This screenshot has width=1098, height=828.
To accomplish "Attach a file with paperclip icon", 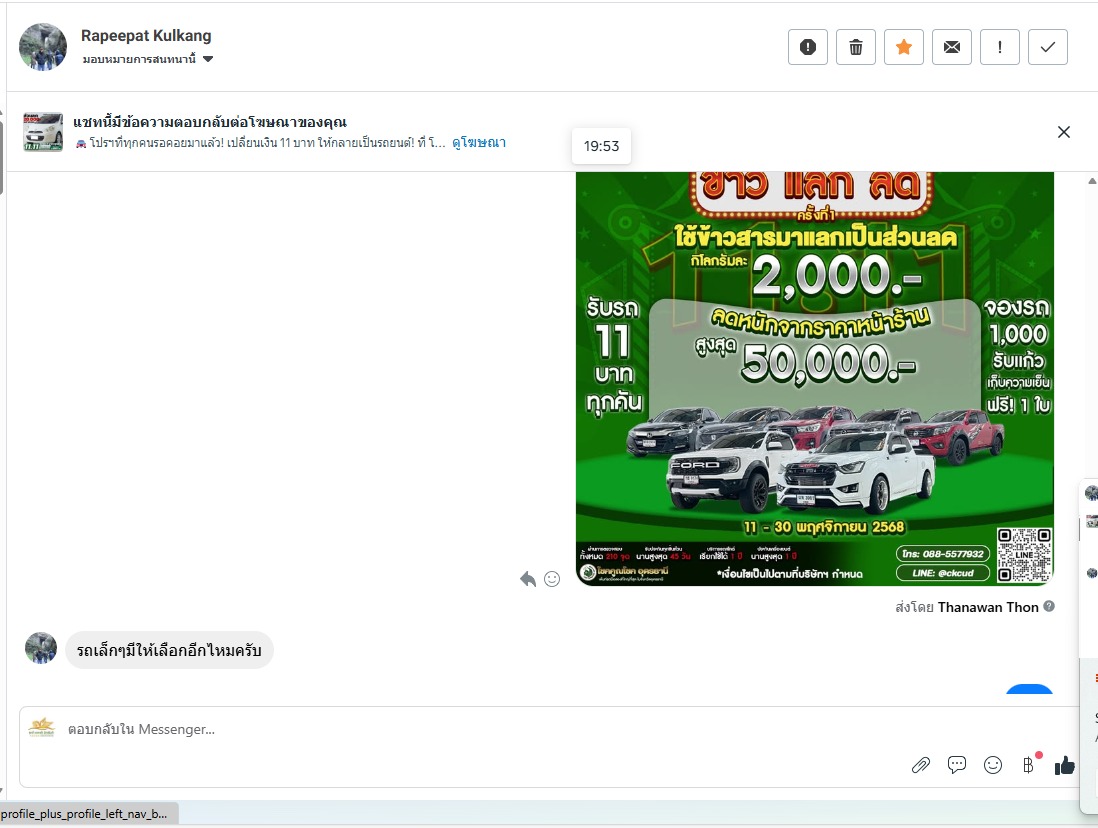I will point(921,765).
